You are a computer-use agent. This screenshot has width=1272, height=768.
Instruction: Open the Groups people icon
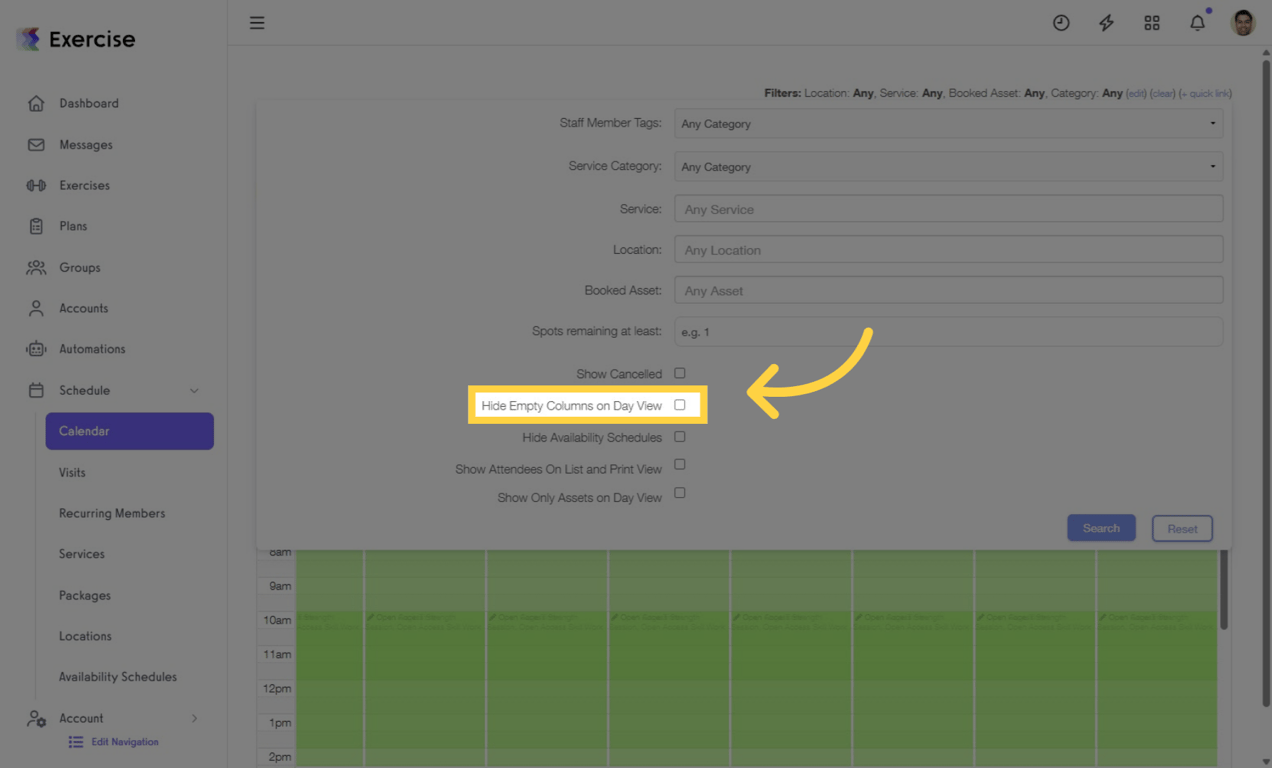pyautogui.click(x=35, y=267)
